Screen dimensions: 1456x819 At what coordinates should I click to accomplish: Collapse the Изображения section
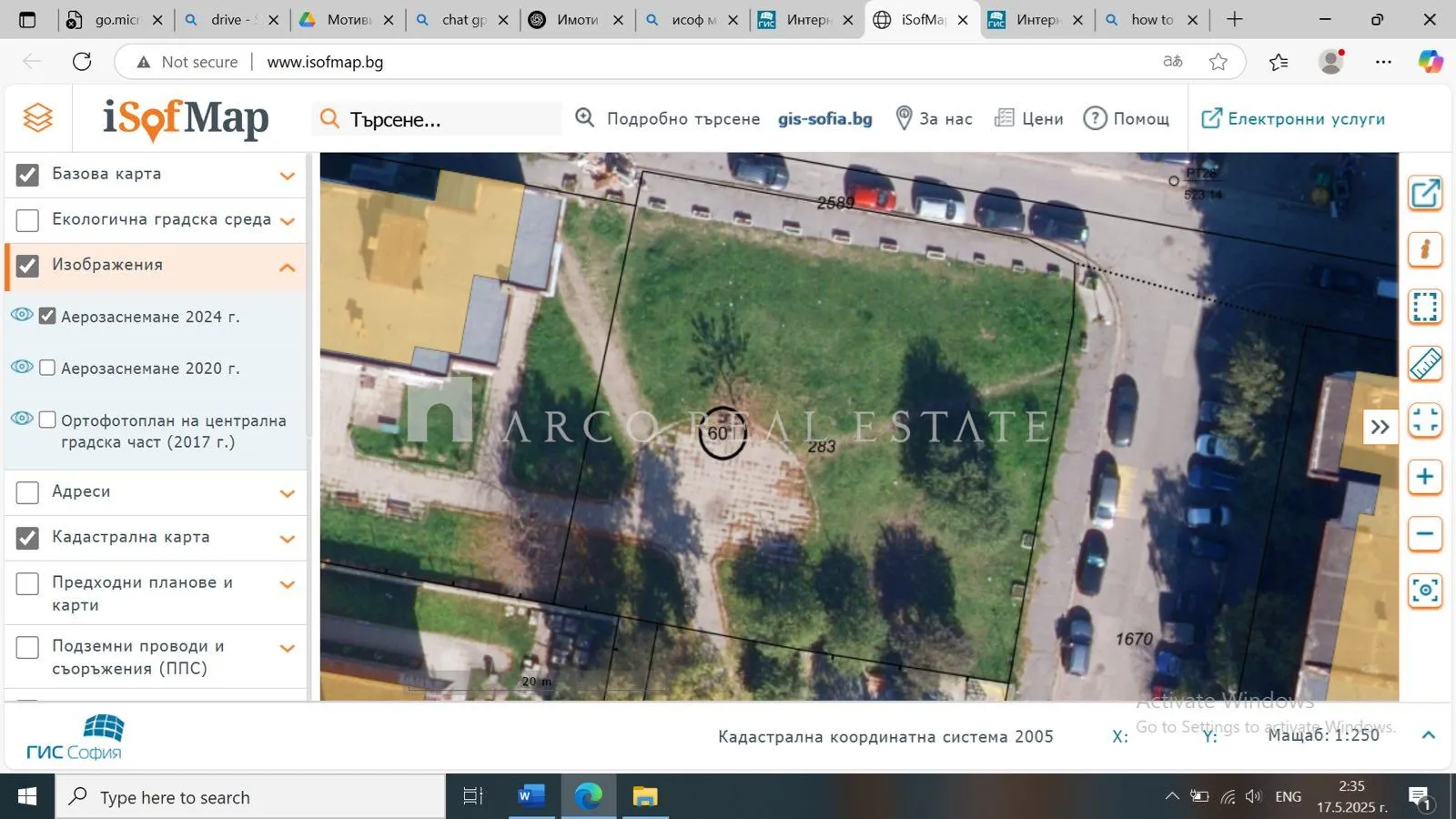coord(288,267)
